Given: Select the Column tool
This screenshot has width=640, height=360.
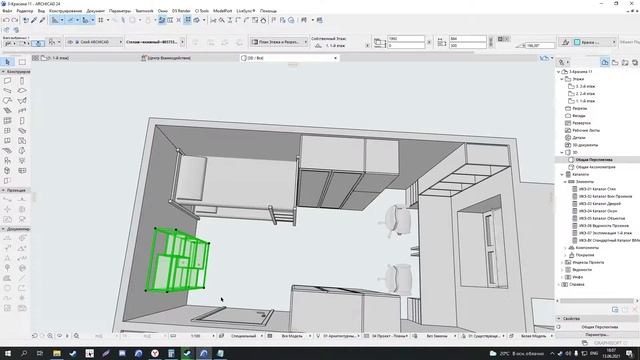Looking at the screenshot, I should point(22,81).
